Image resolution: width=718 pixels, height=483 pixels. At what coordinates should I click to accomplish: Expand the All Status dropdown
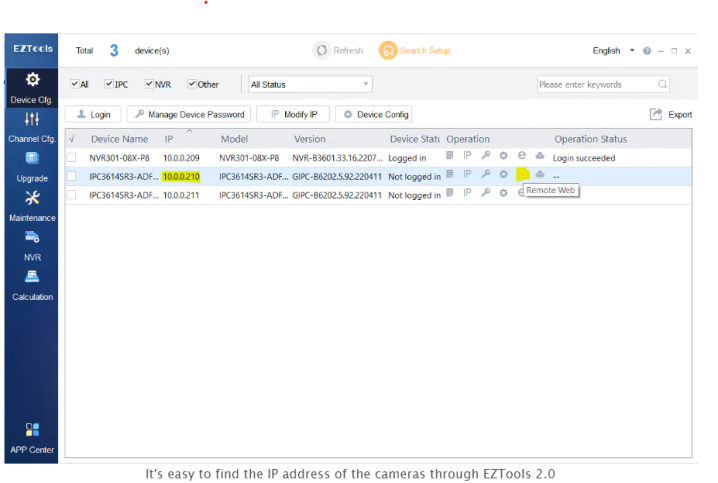[310, 85]
